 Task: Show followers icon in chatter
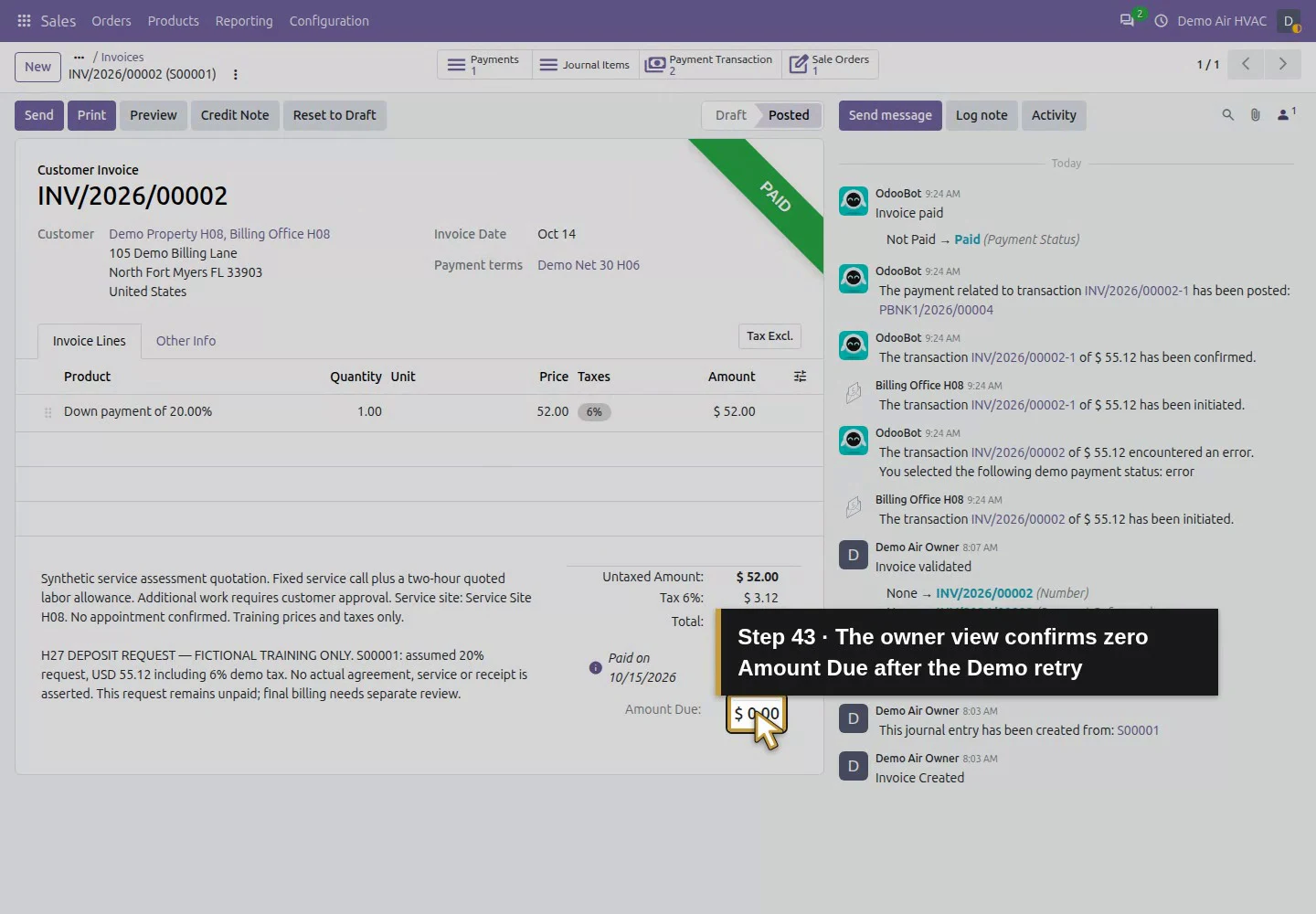pos(1286,114)
